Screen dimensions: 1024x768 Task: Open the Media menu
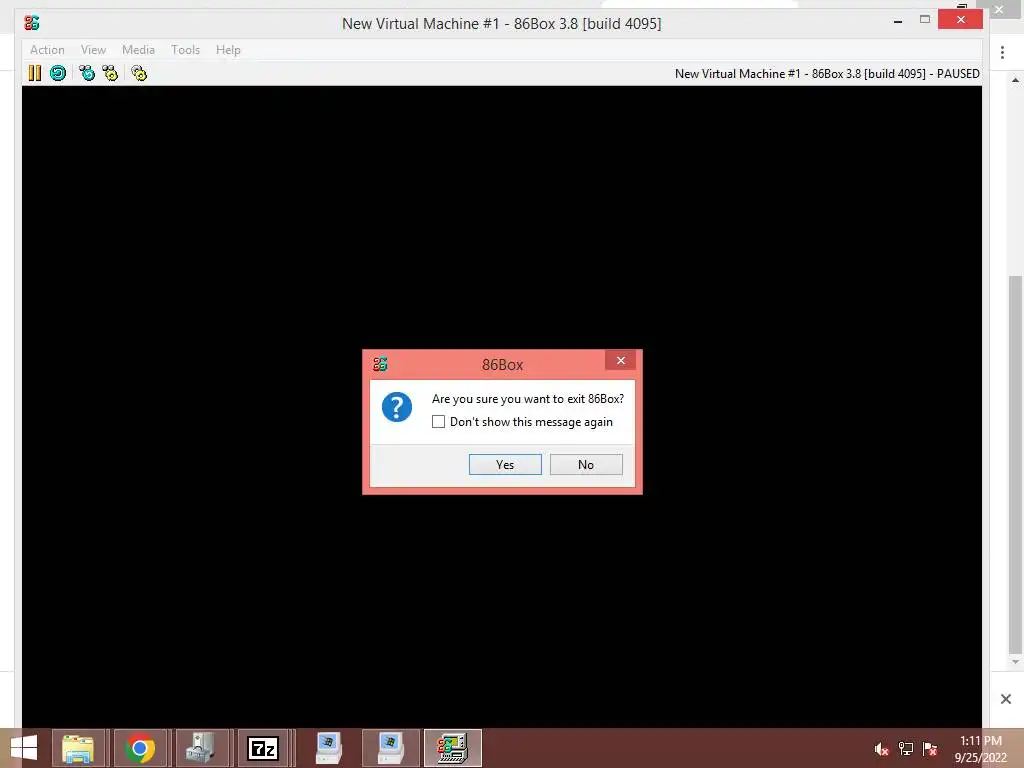click(x=138, y=50)
